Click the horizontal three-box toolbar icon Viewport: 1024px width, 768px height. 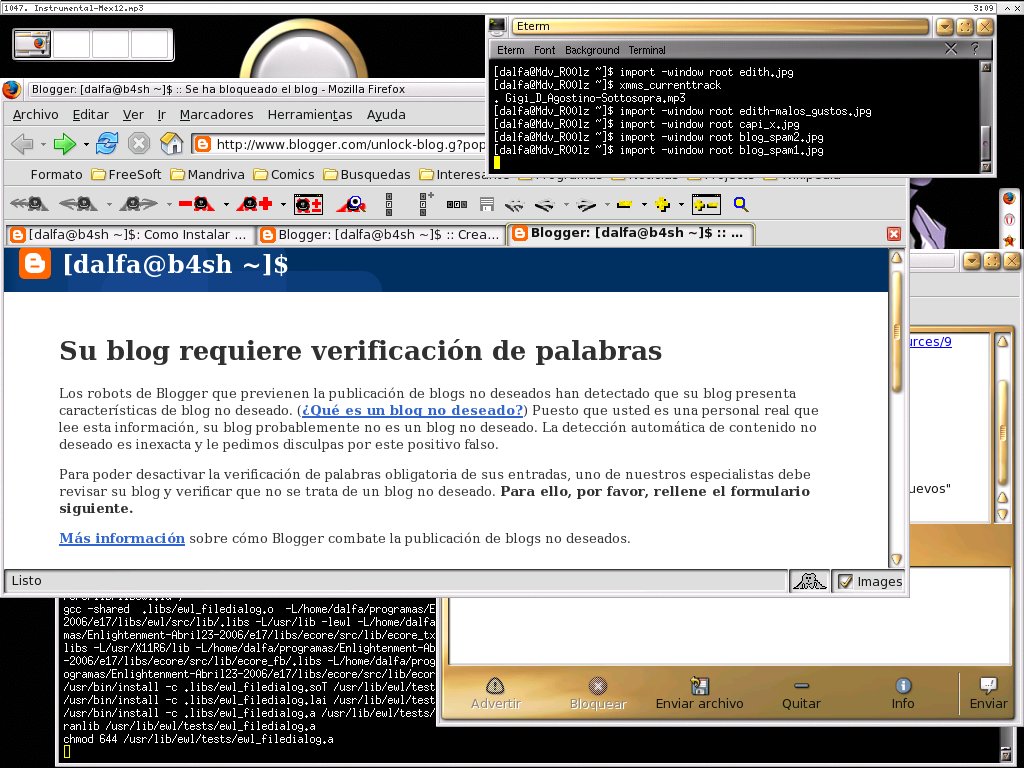point(456,204)
